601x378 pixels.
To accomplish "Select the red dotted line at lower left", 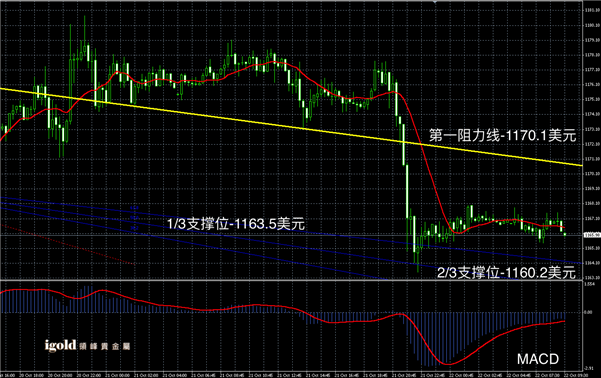I will (x=67, y=244).
